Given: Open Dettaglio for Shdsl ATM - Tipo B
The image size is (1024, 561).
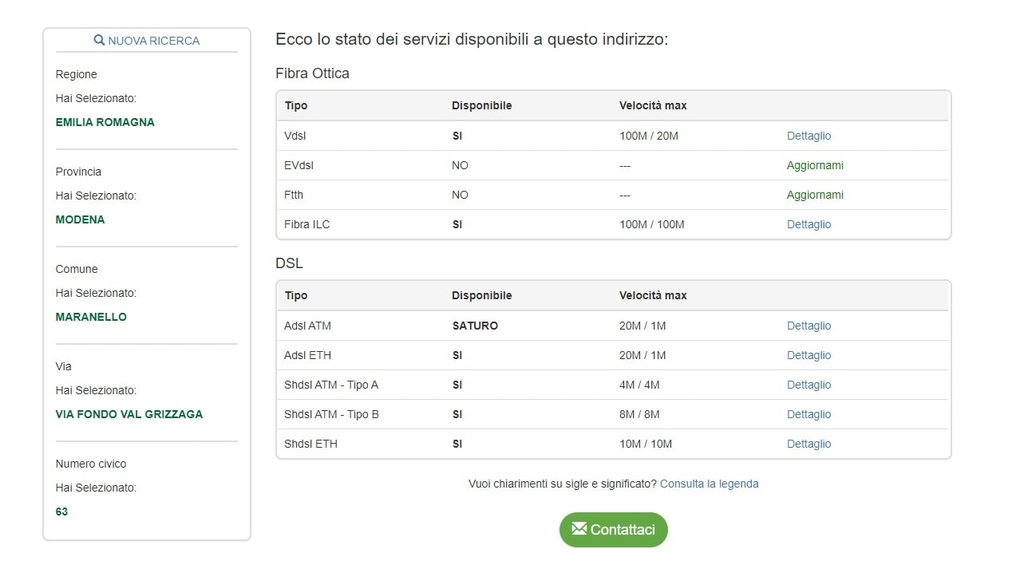Looking at the screenshot, I should (x=808, y=414).
